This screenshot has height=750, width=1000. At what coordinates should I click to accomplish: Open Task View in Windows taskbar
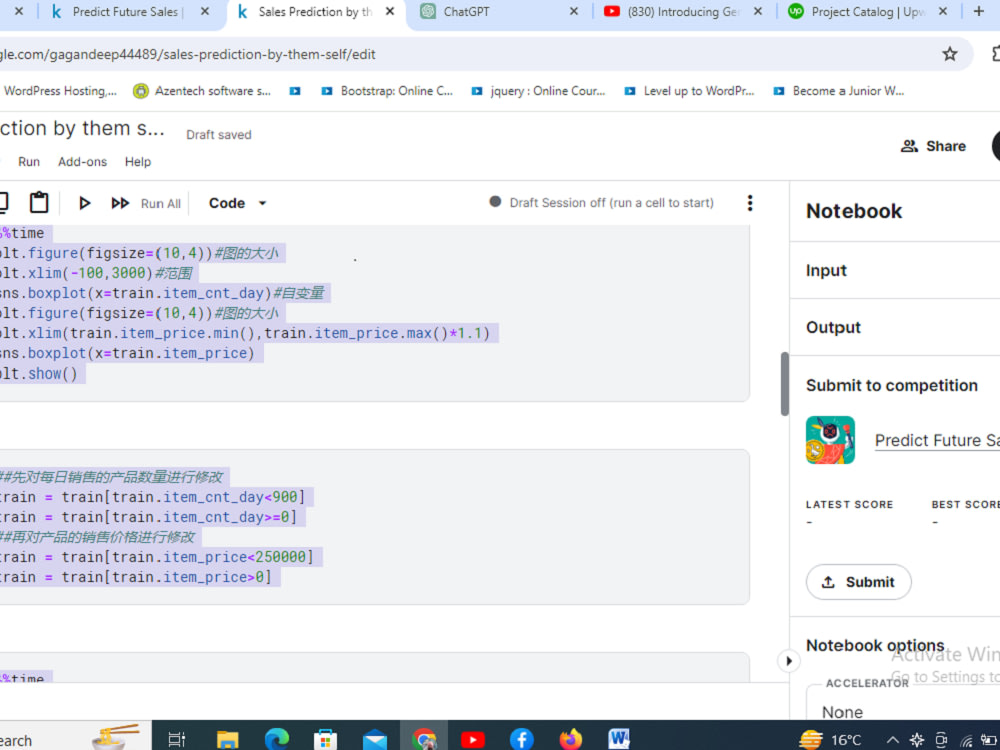coord(177,739)
